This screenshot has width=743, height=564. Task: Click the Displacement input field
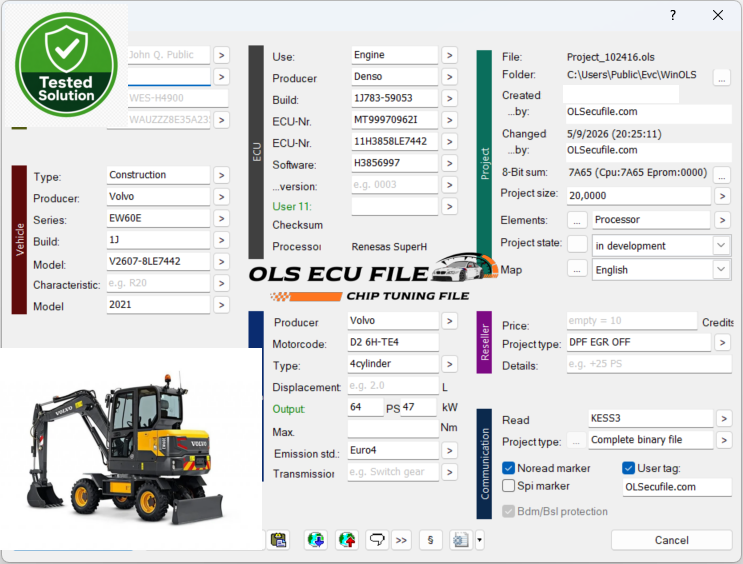(393, 386)
